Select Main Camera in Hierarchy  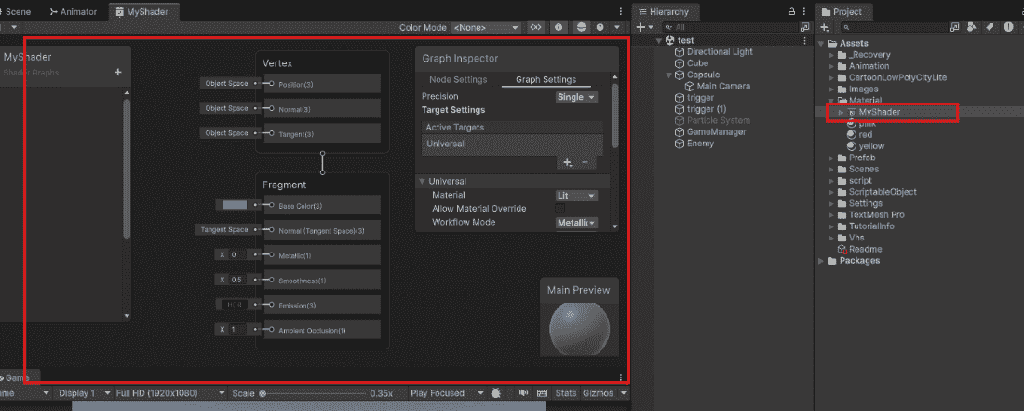click(724, 86)
